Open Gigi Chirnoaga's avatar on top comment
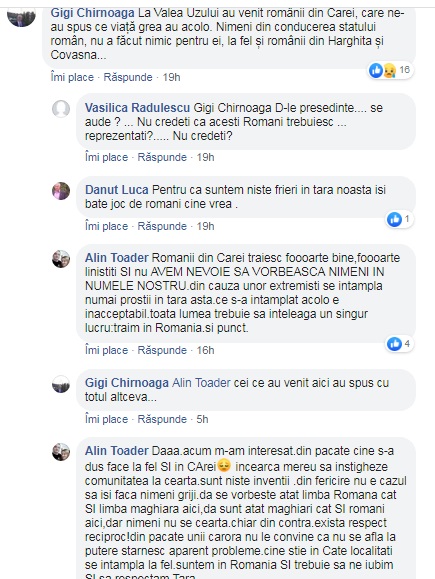The height and width of the screenshot is (579, 435). pos(21,17)
